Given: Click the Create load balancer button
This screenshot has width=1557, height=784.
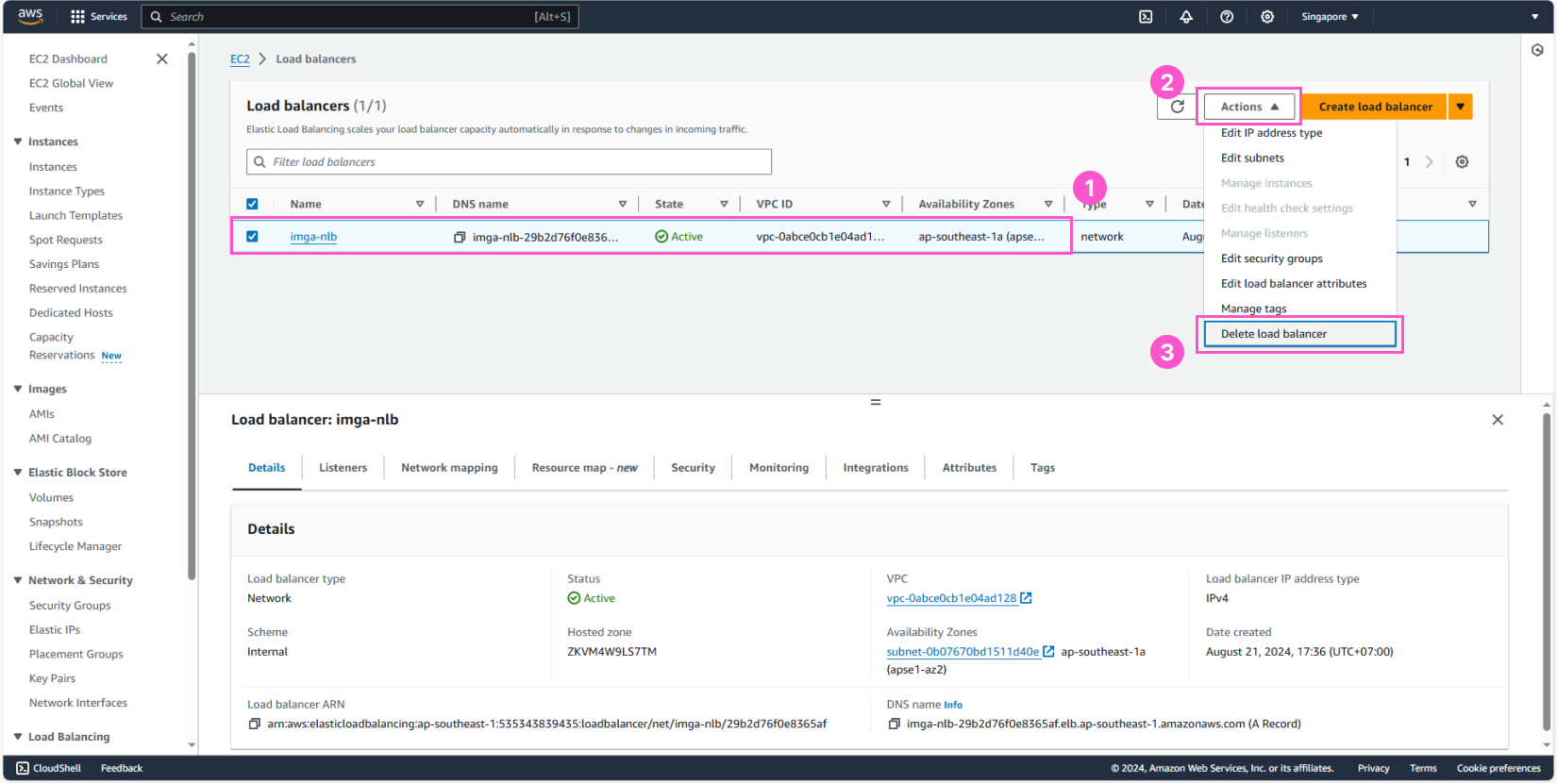Looking at the screenshot, I should [x=1375, y=107].
